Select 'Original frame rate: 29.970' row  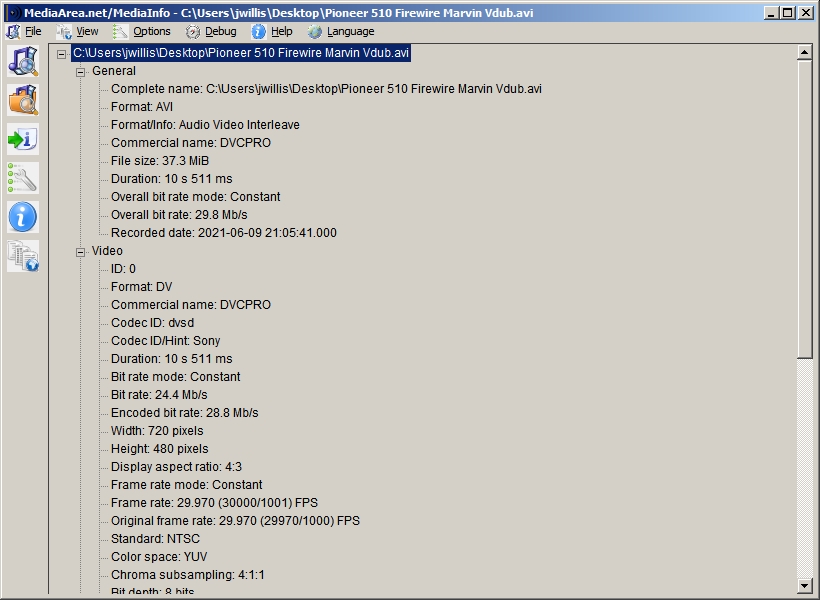[x=235, y=521]
